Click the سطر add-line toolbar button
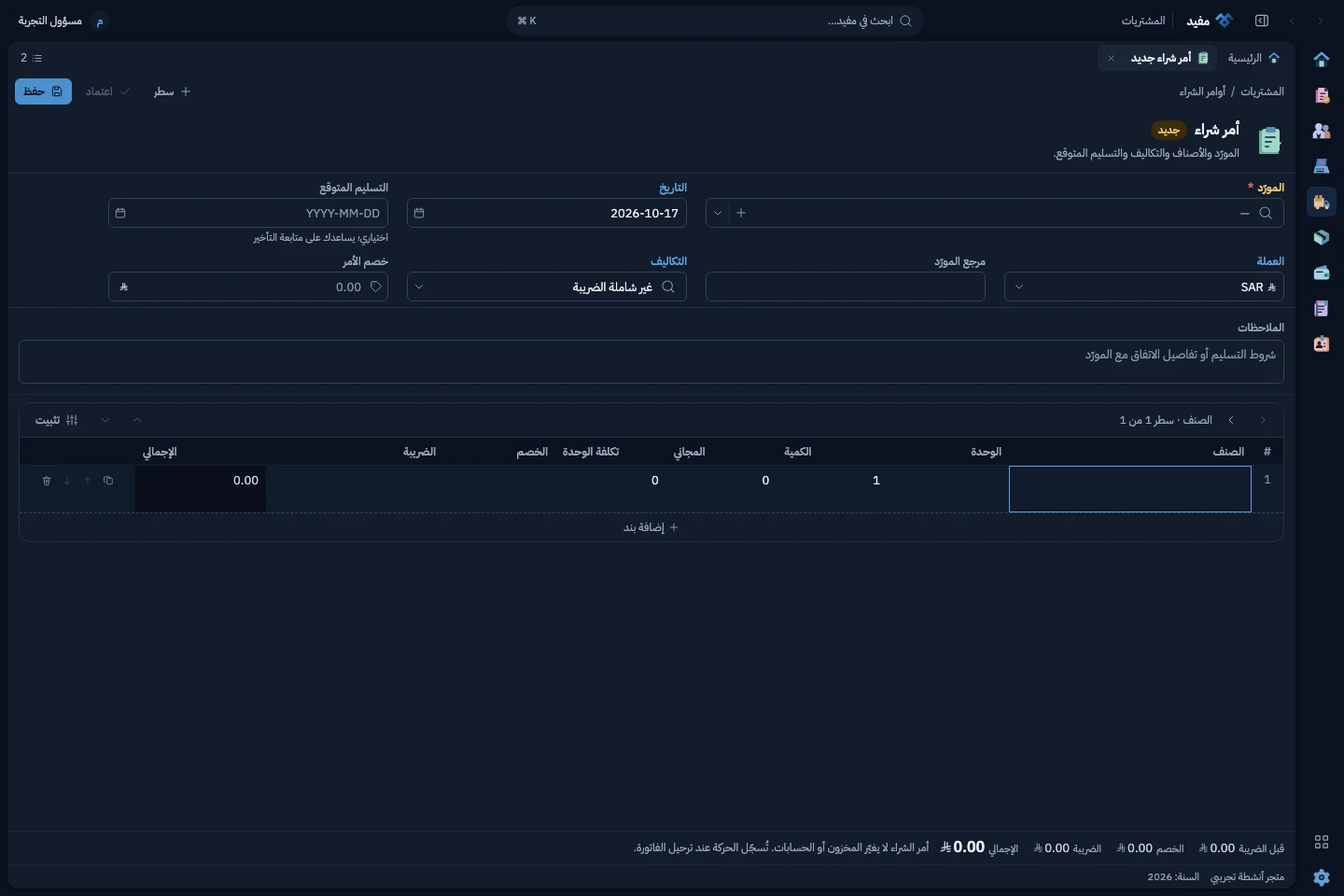The image size is (1344, 896). click(x=173, y=91)
